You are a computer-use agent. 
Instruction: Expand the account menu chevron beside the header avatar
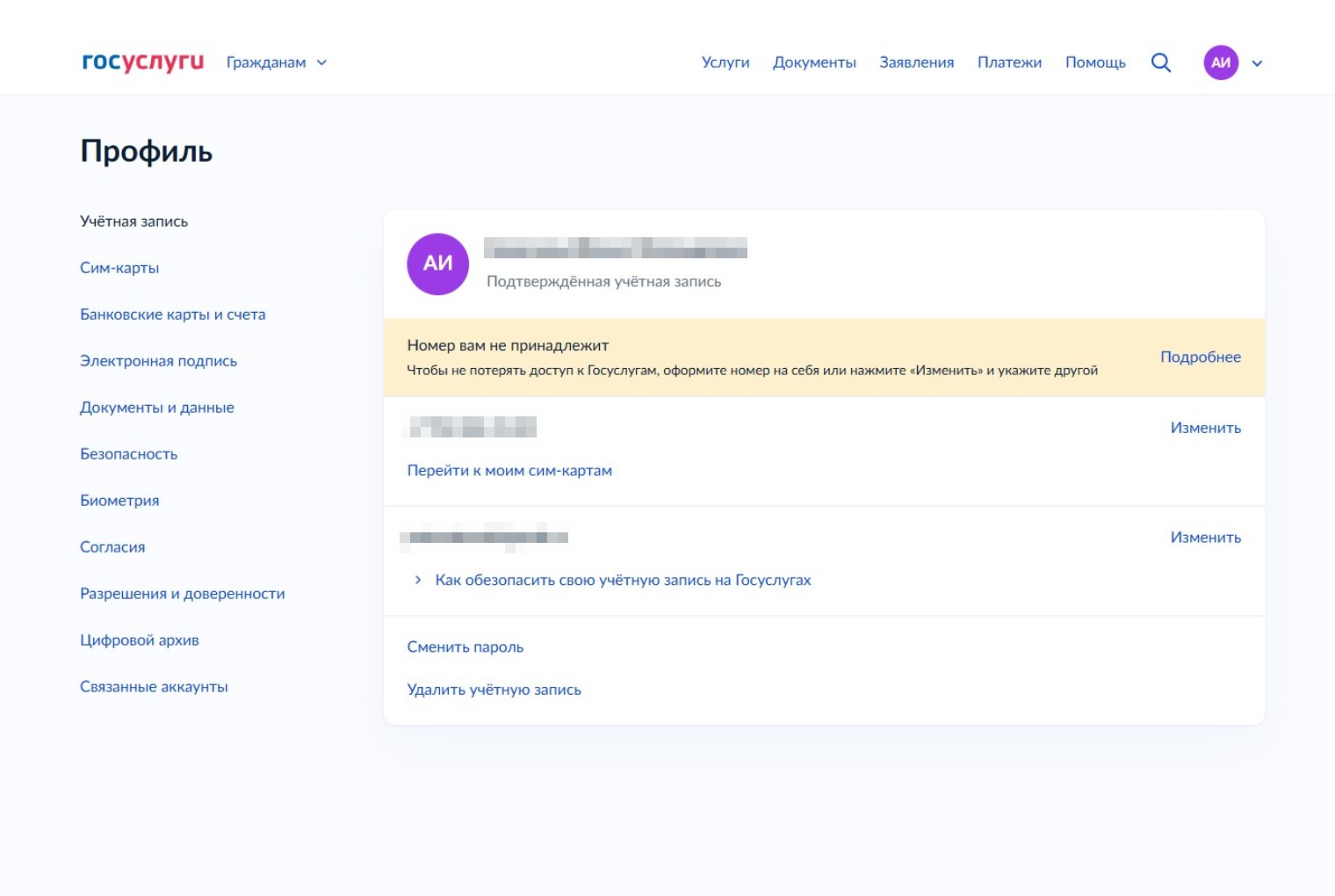click(1257, 63)
